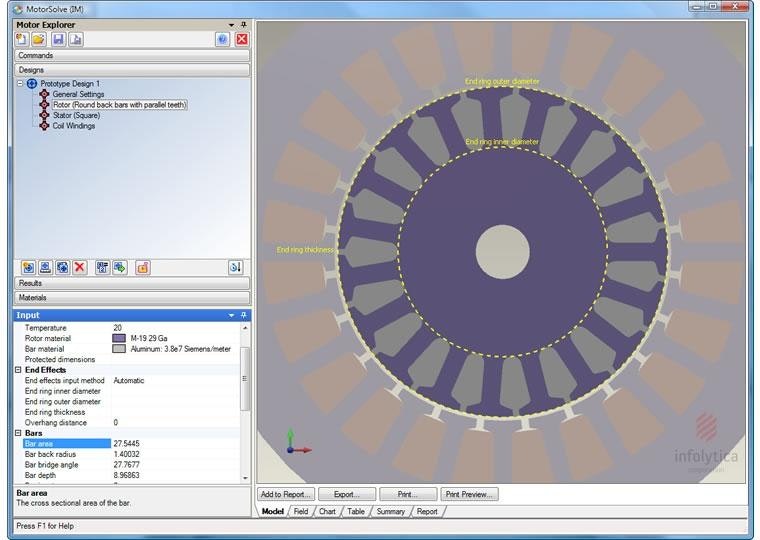
Task: Switch to the Summary tab
Action: (391, 511)
